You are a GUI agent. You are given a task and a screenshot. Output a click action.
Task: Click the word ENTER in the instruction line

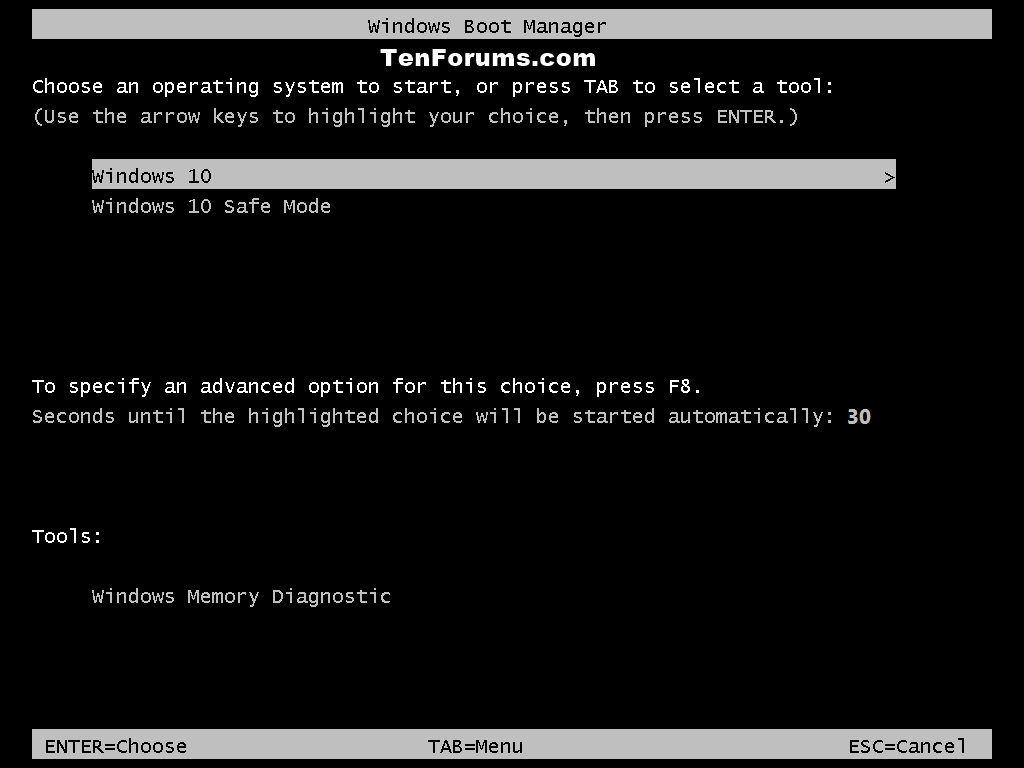point(746,117)
